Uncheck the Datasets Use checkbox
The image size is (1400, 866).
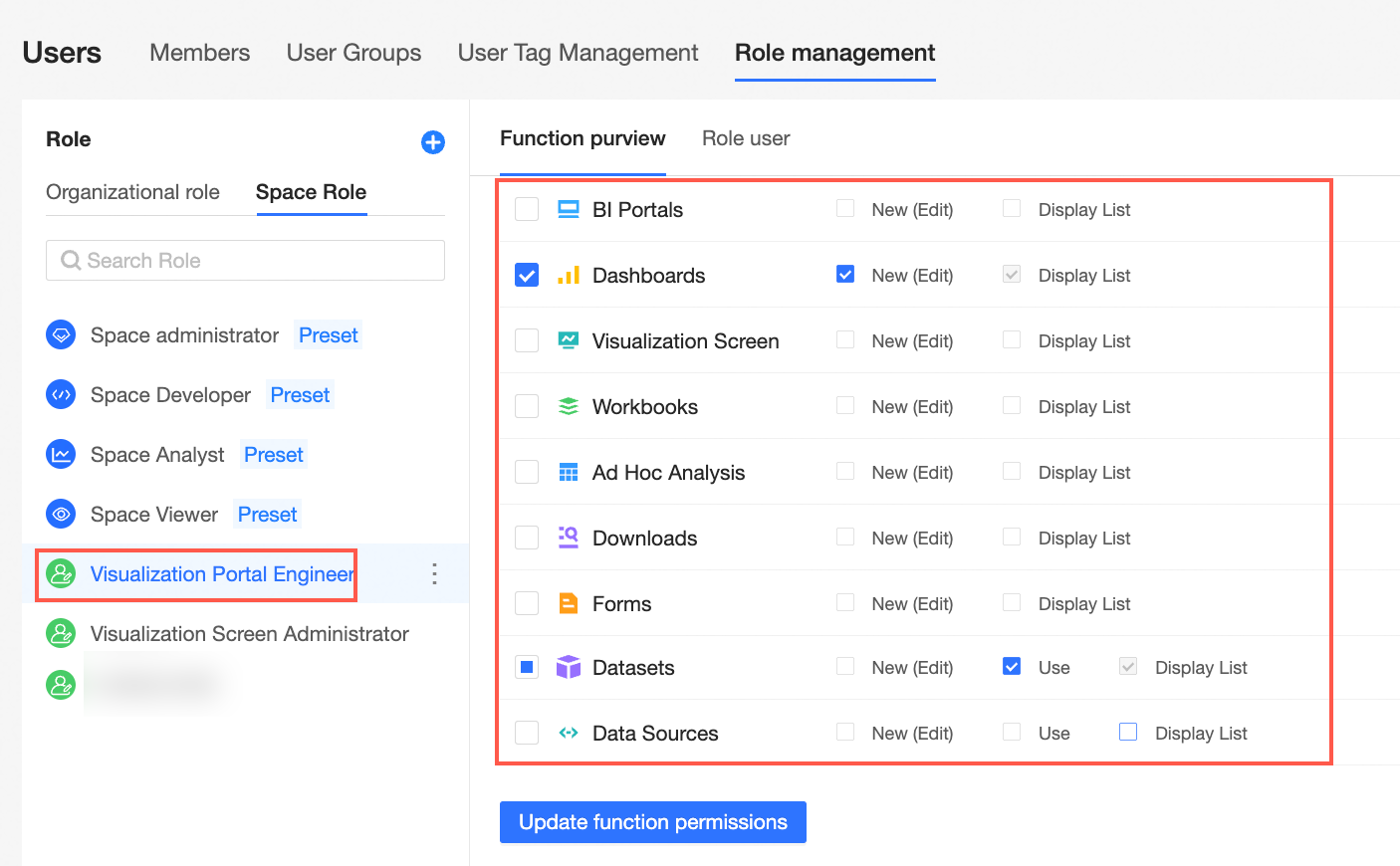(x=1012, y=667)
